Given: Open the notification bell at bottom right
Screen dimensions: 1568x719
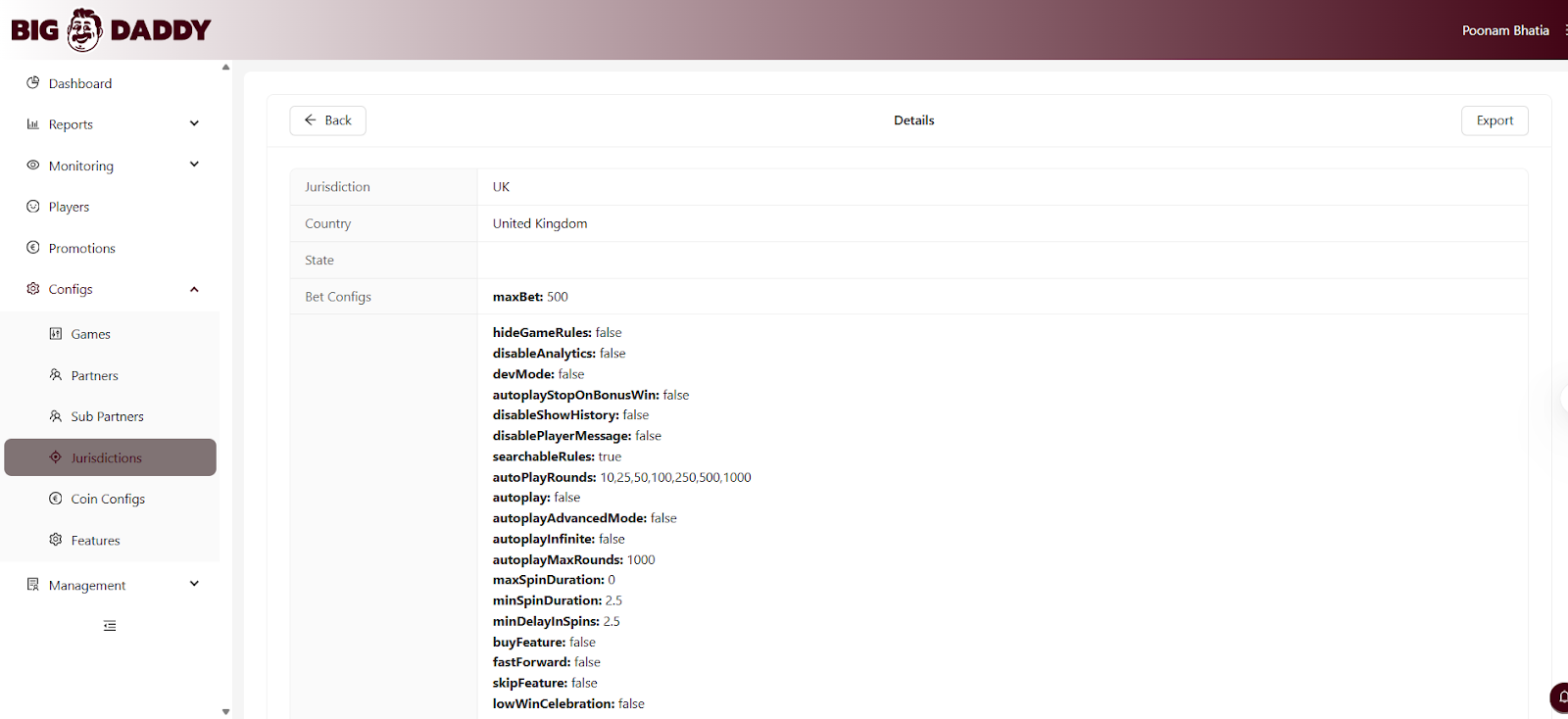Looking at the screenshot, I should (x=1559, y=697).
